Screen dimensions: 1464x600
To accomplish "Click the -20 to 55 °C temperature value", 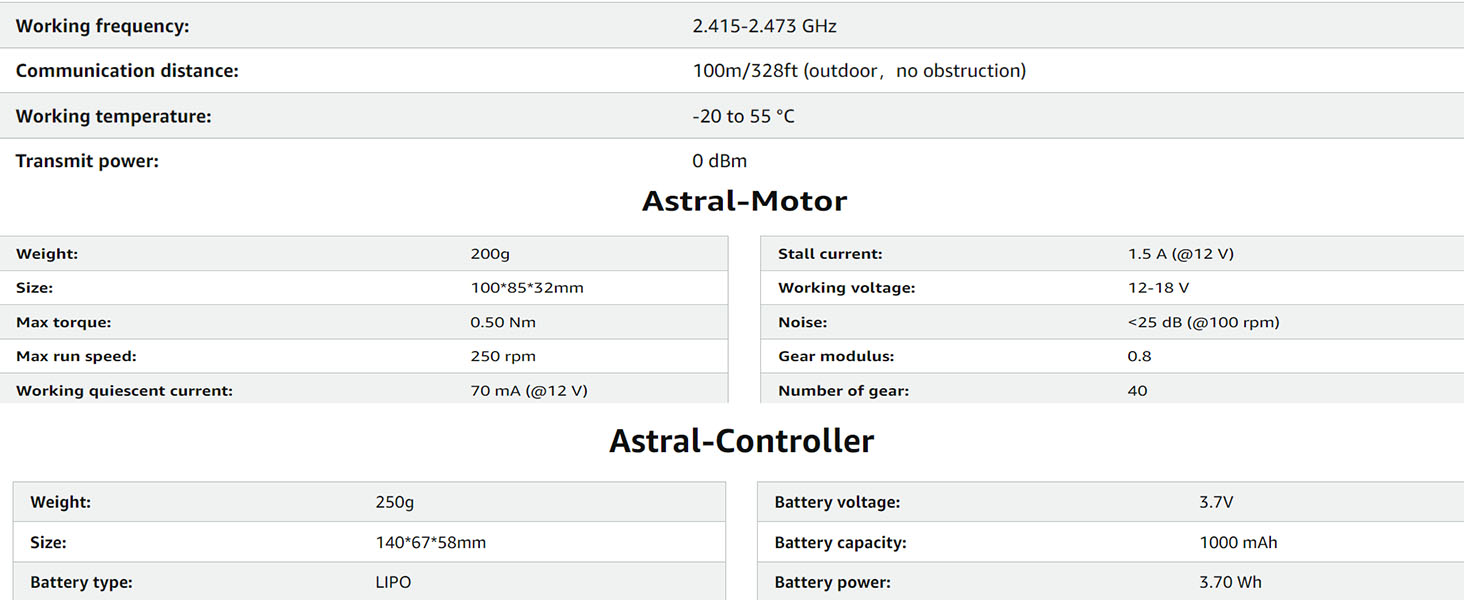I will (743, 116).
